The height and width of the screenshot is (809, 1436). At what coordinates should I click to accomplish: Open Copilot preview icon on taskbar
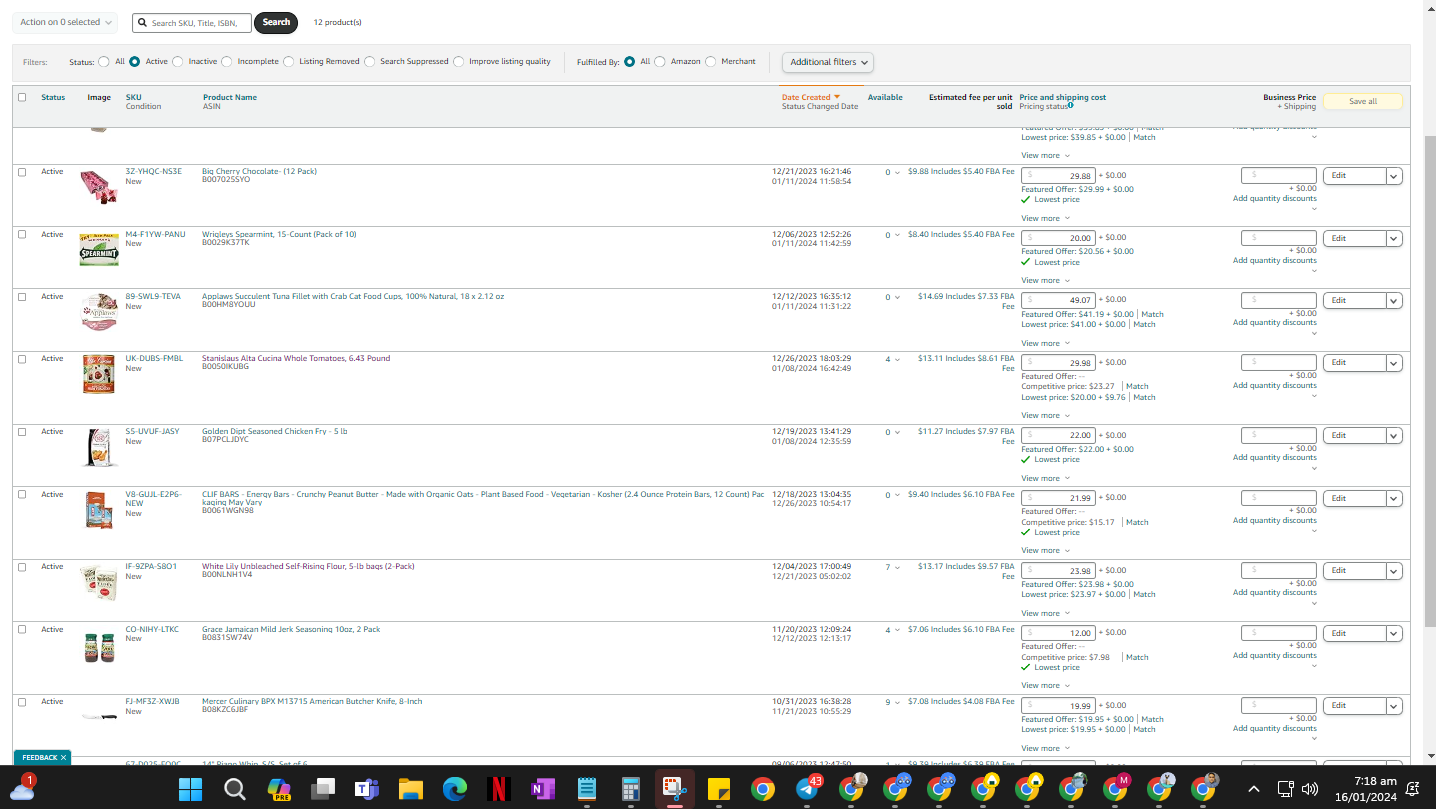click(278, 789)
